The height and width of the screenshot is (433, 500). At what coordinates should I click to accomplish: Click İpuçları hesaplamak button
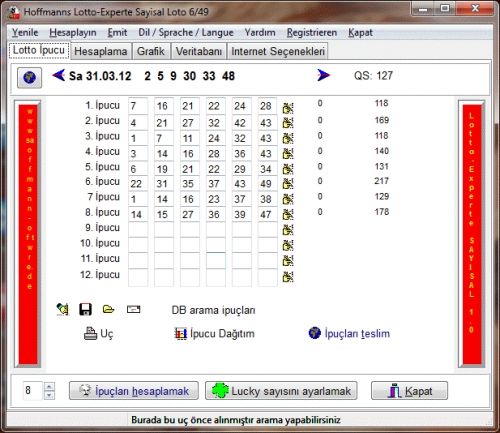[x=134, y=391]
